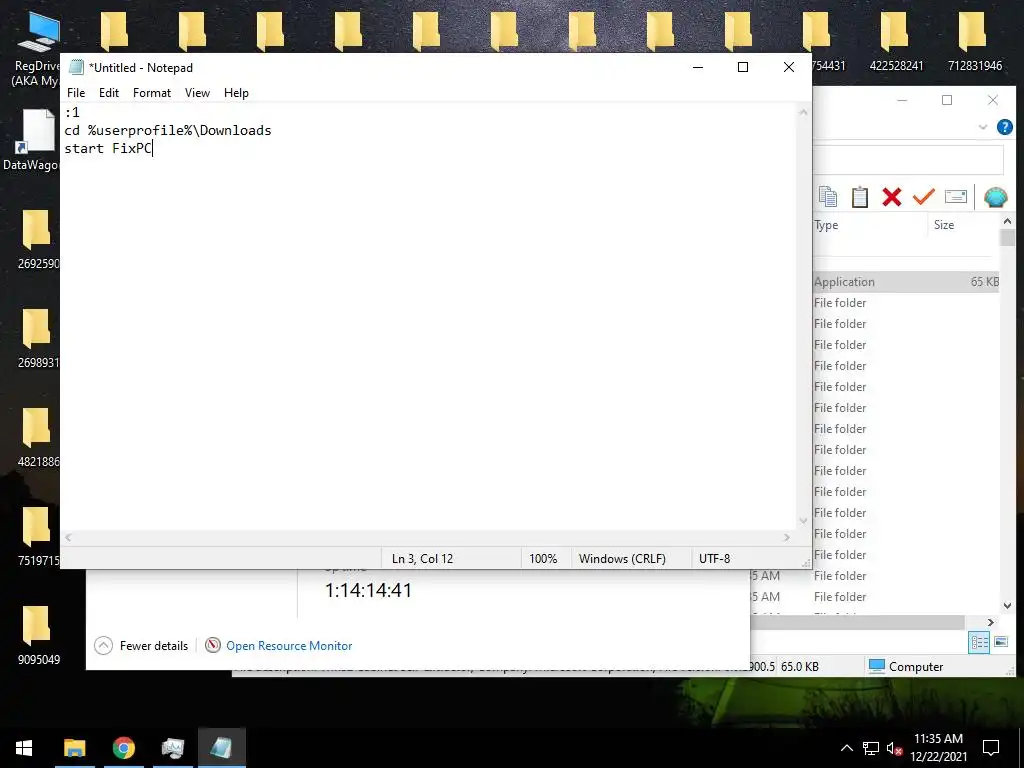Select the DataWagon desktop shortcut
The image size is (1024, 768).
pos(32,139)
